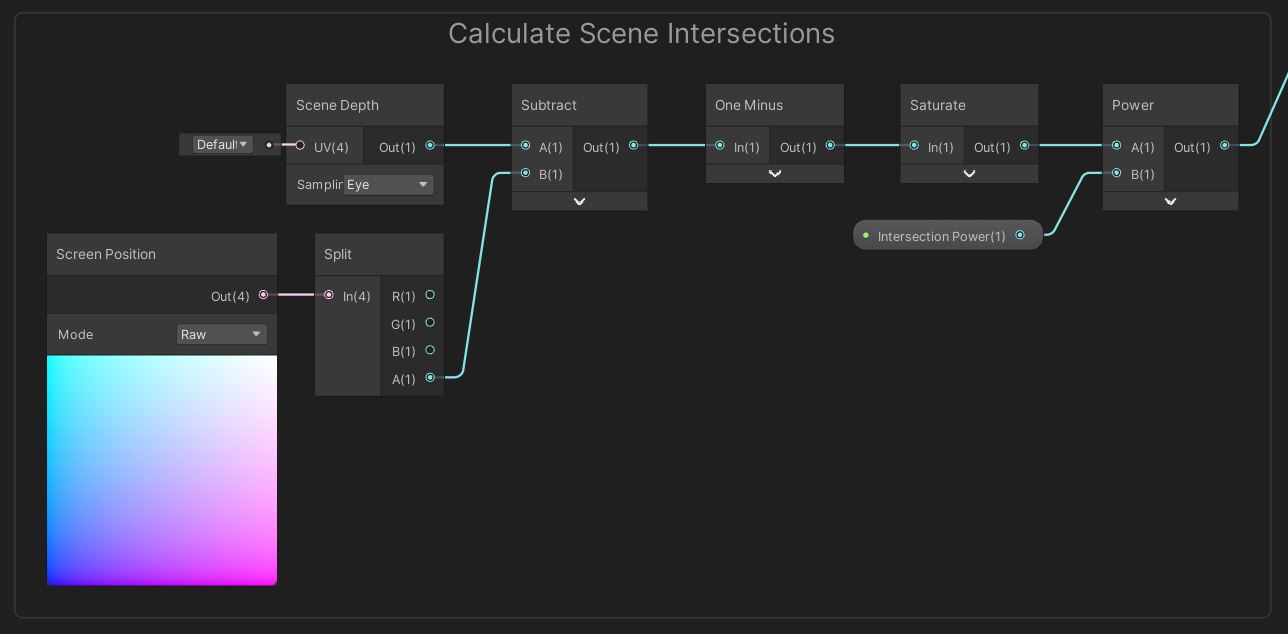Click the One Minus In(1) input port
Image resolution: width=1288 pixels, height=634 pixels.
[x=720, y=146]
